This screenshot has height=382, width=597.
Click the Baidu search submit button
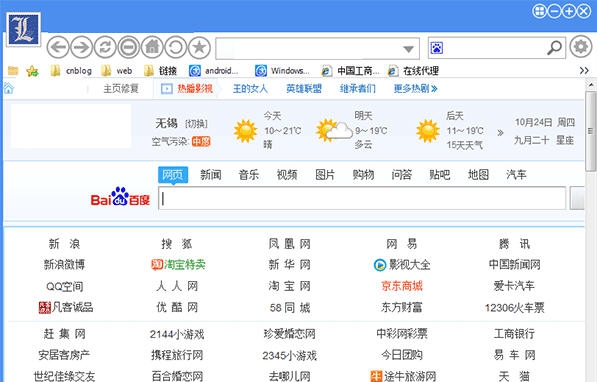pyautogui.click(x=577, y=198)
